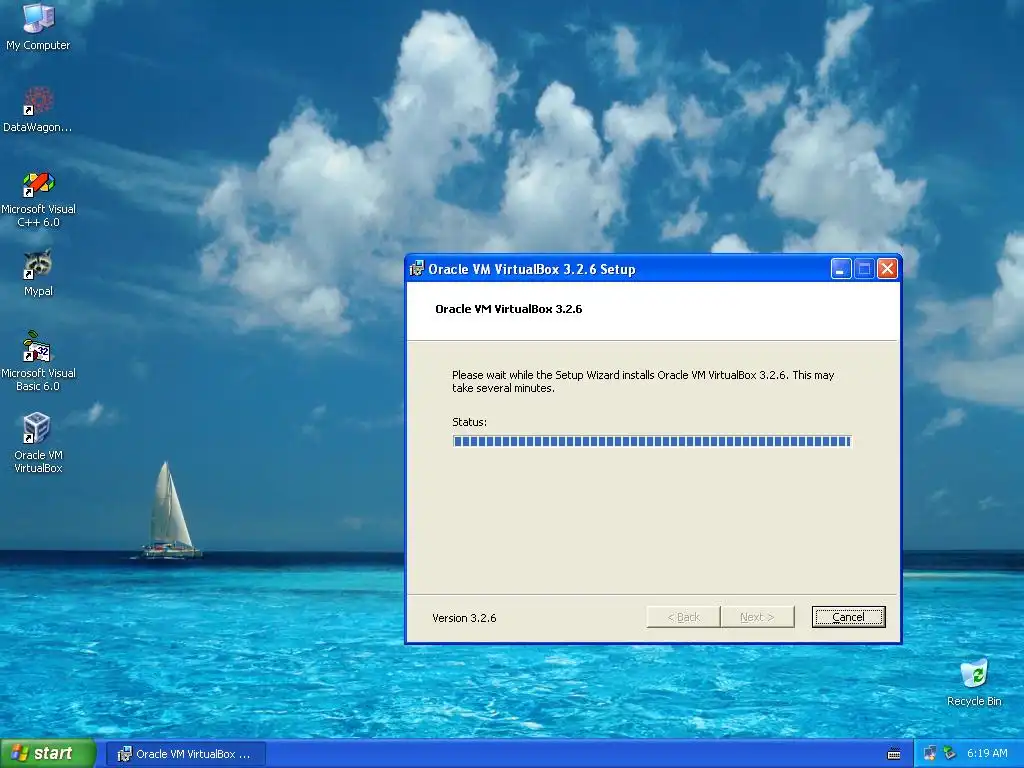
Task: Click the Oracle VM VirtualBox 3.2.6 heading
Action: (x=509, y=309)
